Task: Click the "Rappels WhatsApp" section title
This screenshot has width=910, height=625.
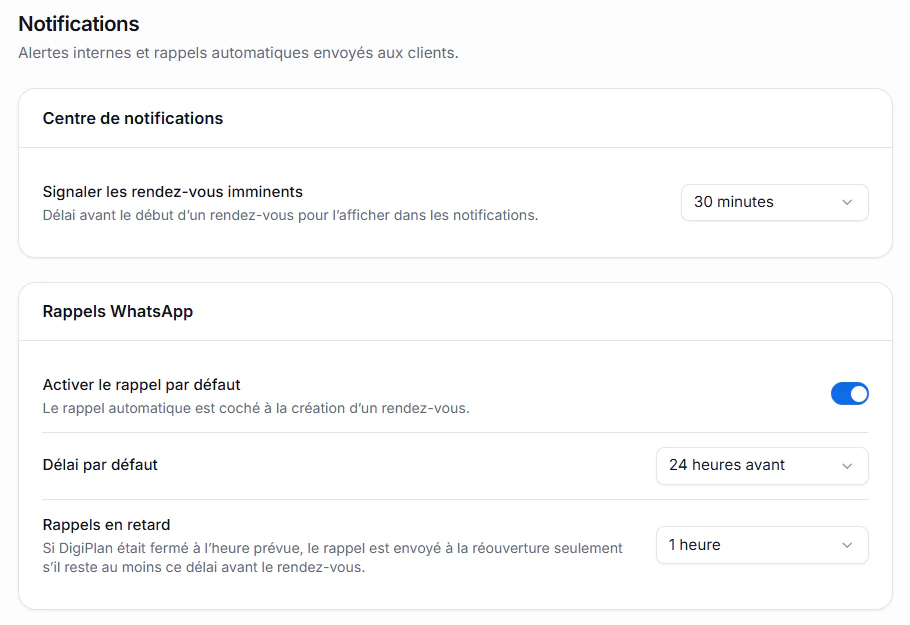Action: point(118,312)
